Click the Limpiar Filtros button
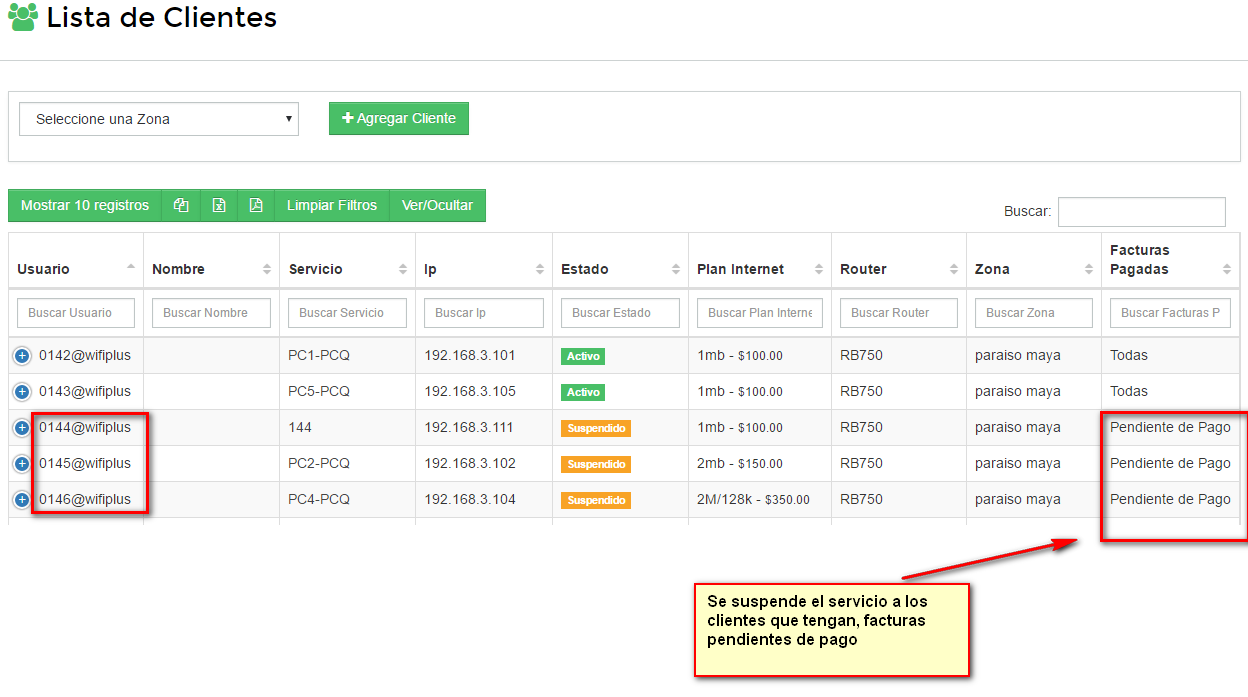 (331, 206)
